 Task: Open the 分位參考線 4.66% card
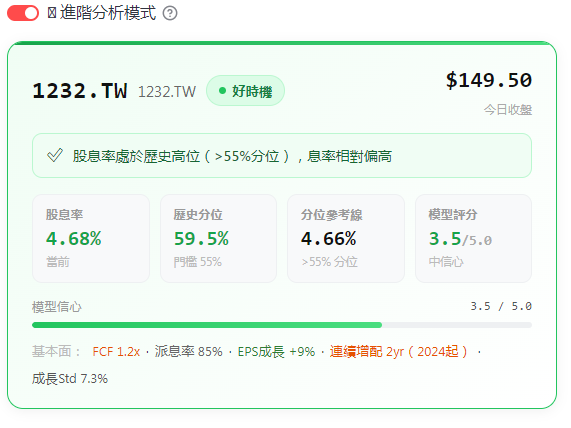pyautogui.click(x=346, y=238)
